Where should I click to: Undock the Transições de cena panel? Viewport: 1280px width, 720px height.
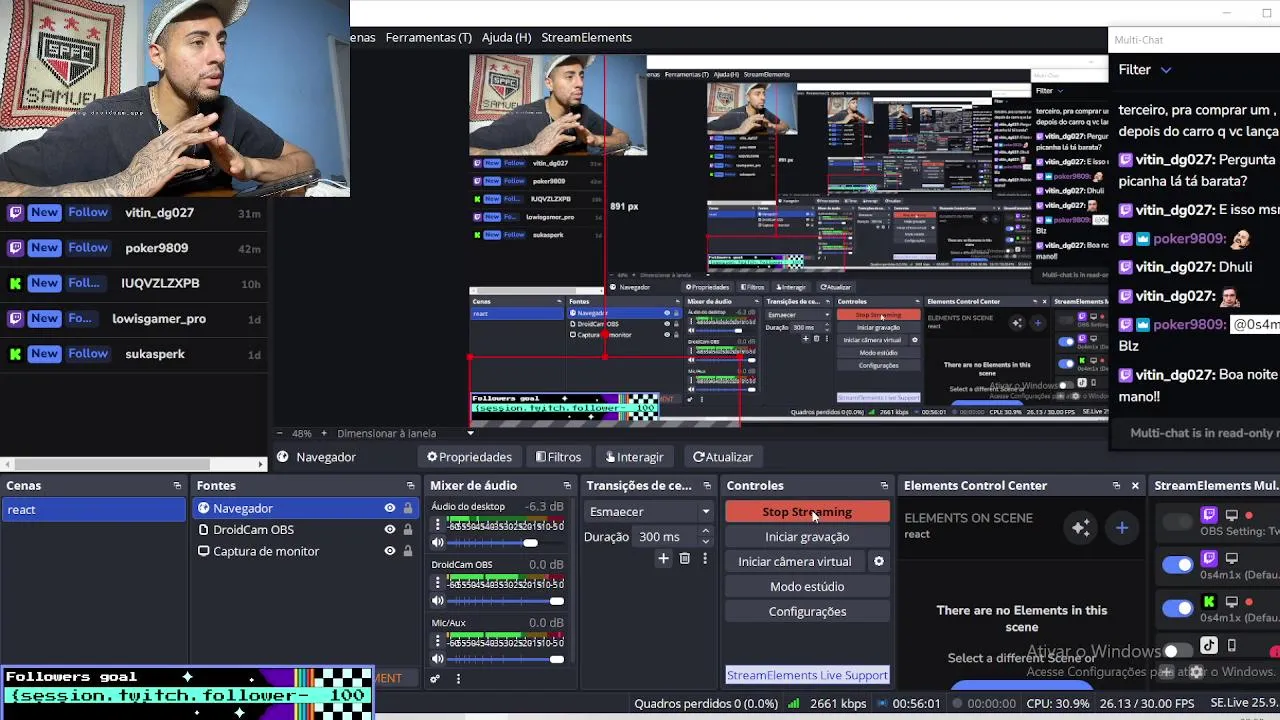(707, 486)
